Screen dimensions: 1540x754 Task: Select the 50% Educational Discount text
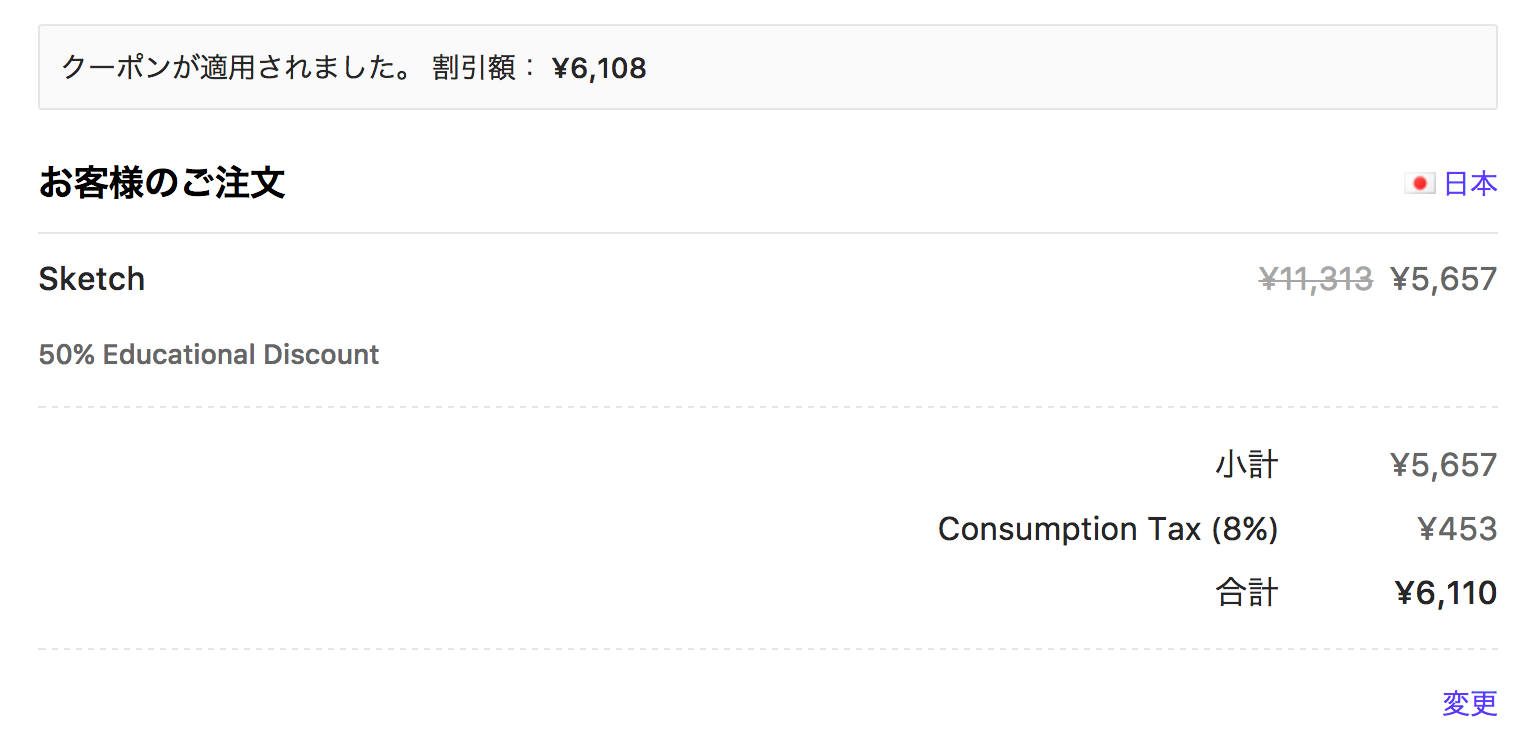[x=209, y=355]
